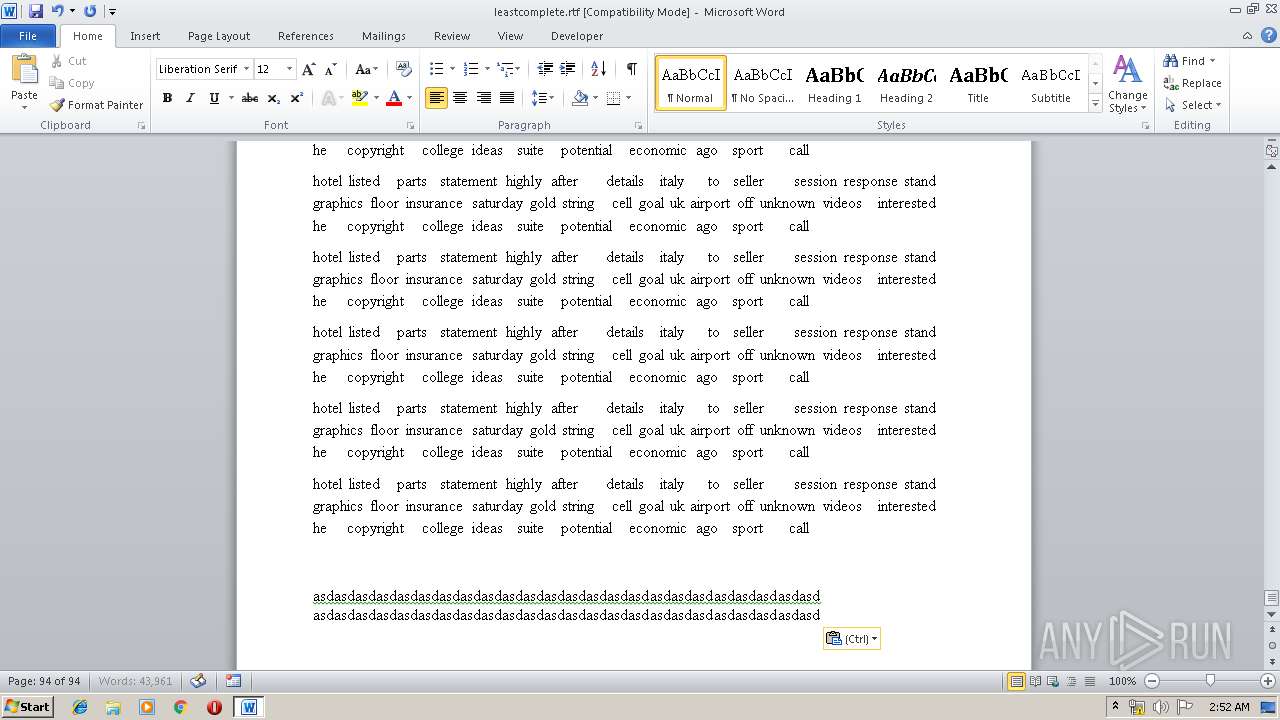This screenshot has width=1280, height=720.
Task: Click the word count in status bar
Action: (135, 681)
